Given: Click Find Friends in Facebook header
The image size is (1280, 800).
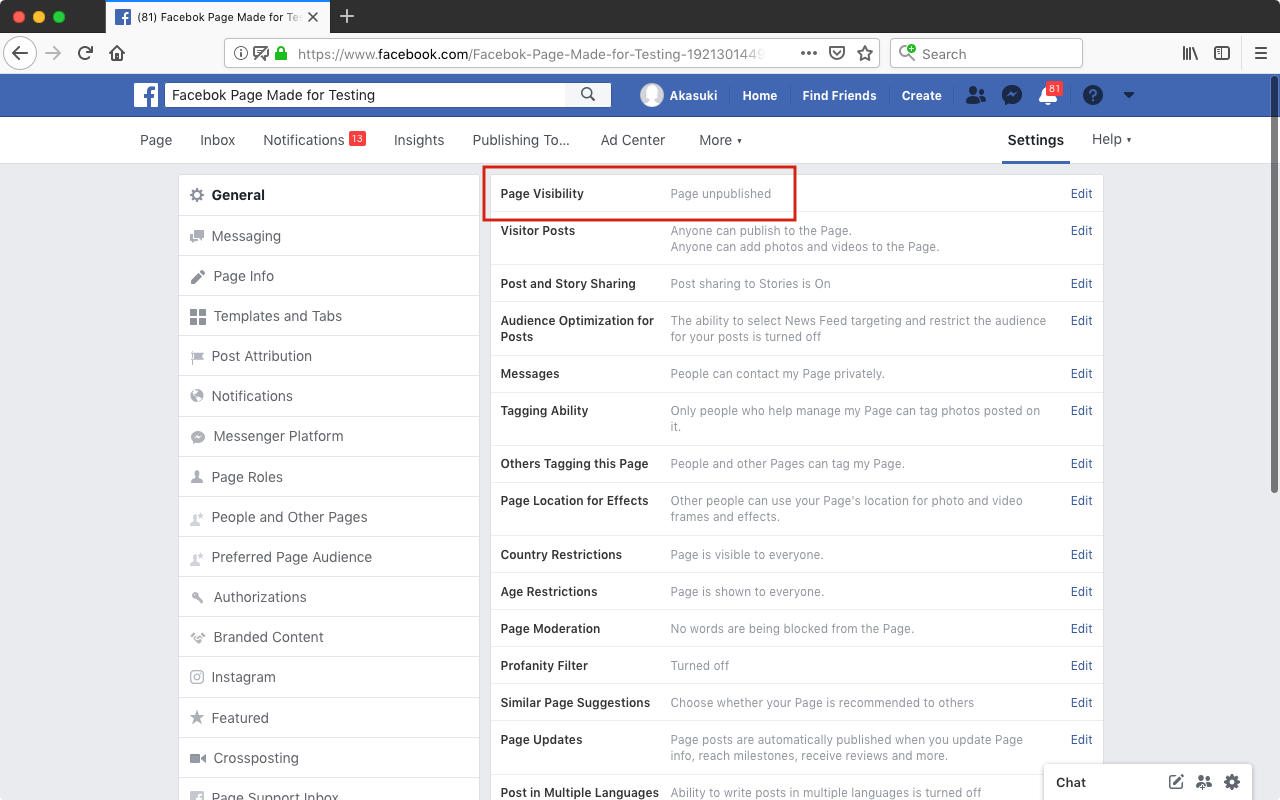Looking at the screenshot, I should (839, 96).
